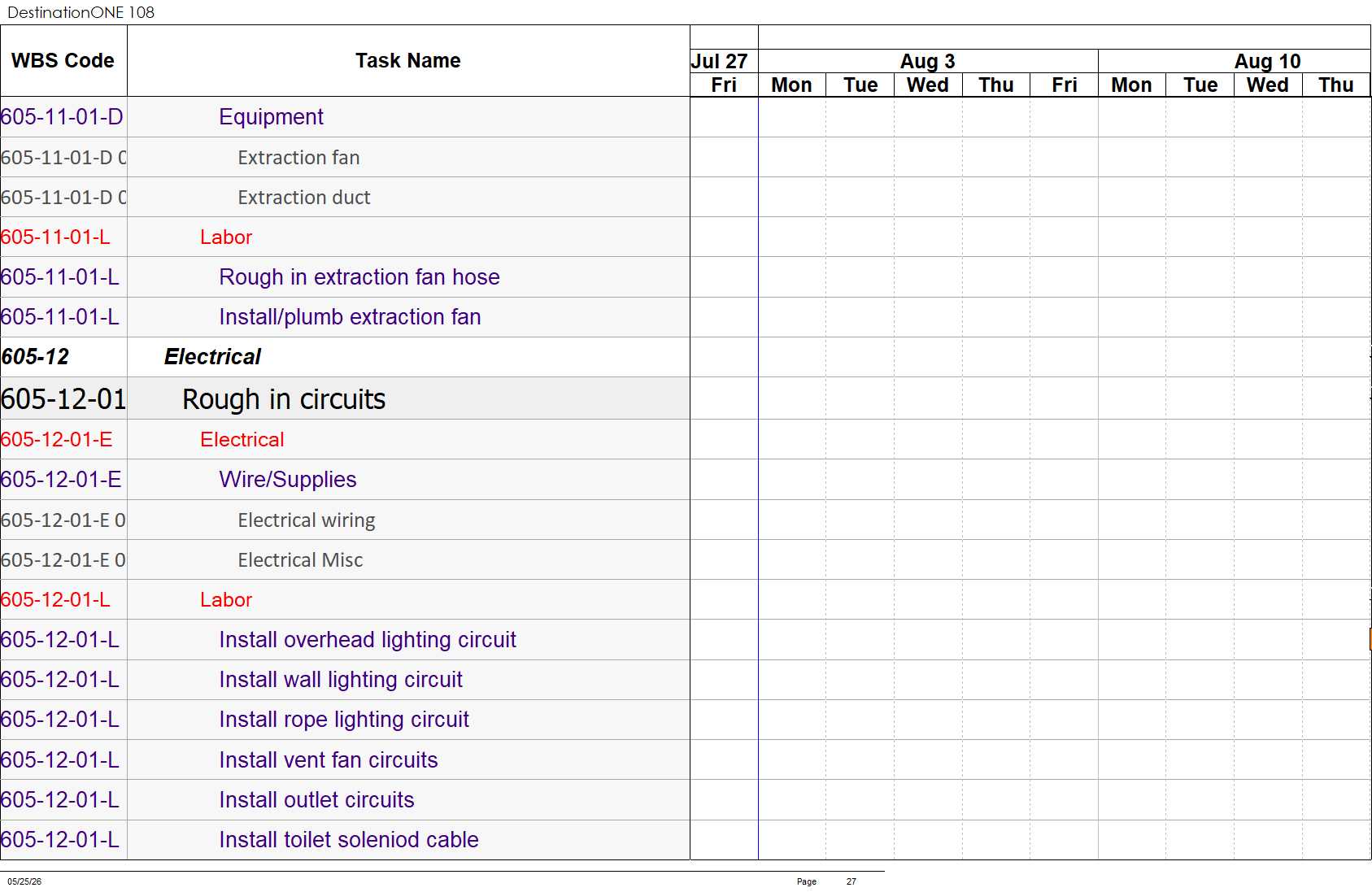Select Install overhead lighting circuit task
Viewport: 1372px width, 892px height.
click(x=368, y=640)
